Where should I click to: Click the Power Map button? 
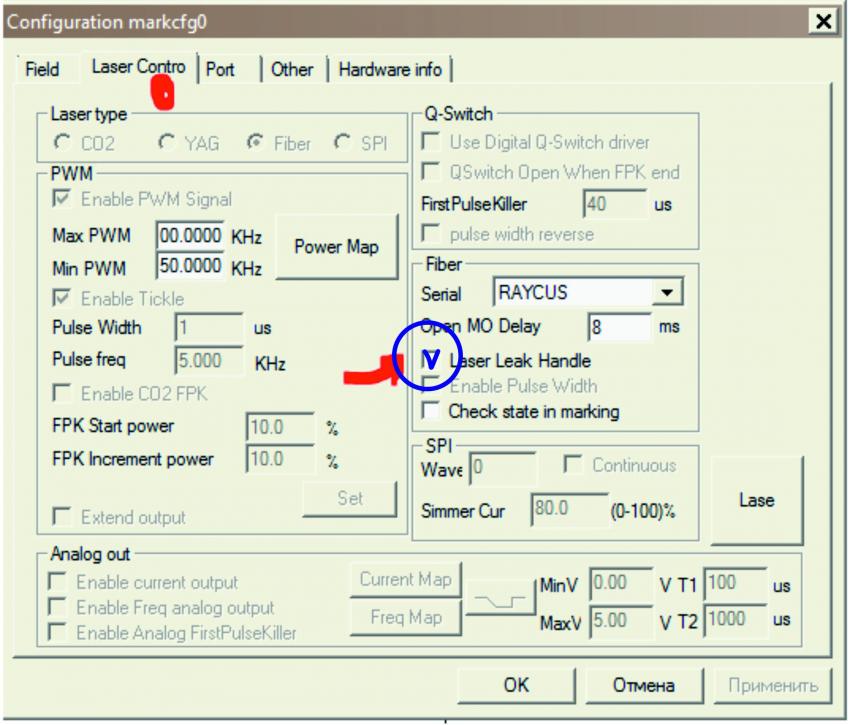click(336, 247)
